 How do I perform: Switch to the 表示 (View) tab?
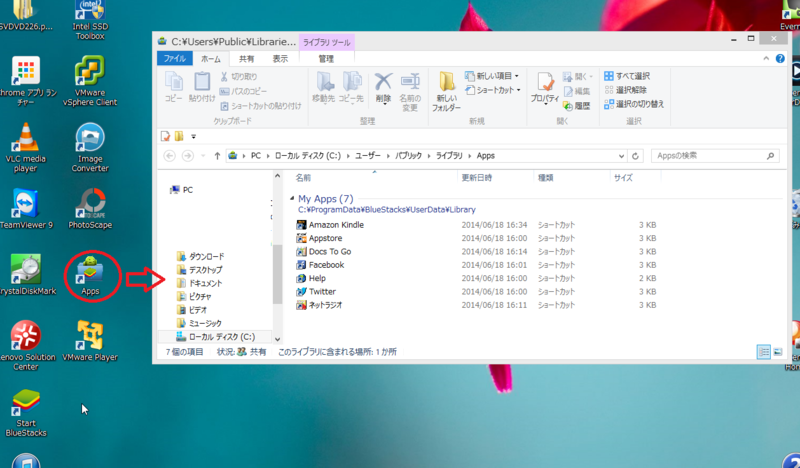tap(280, 59)
